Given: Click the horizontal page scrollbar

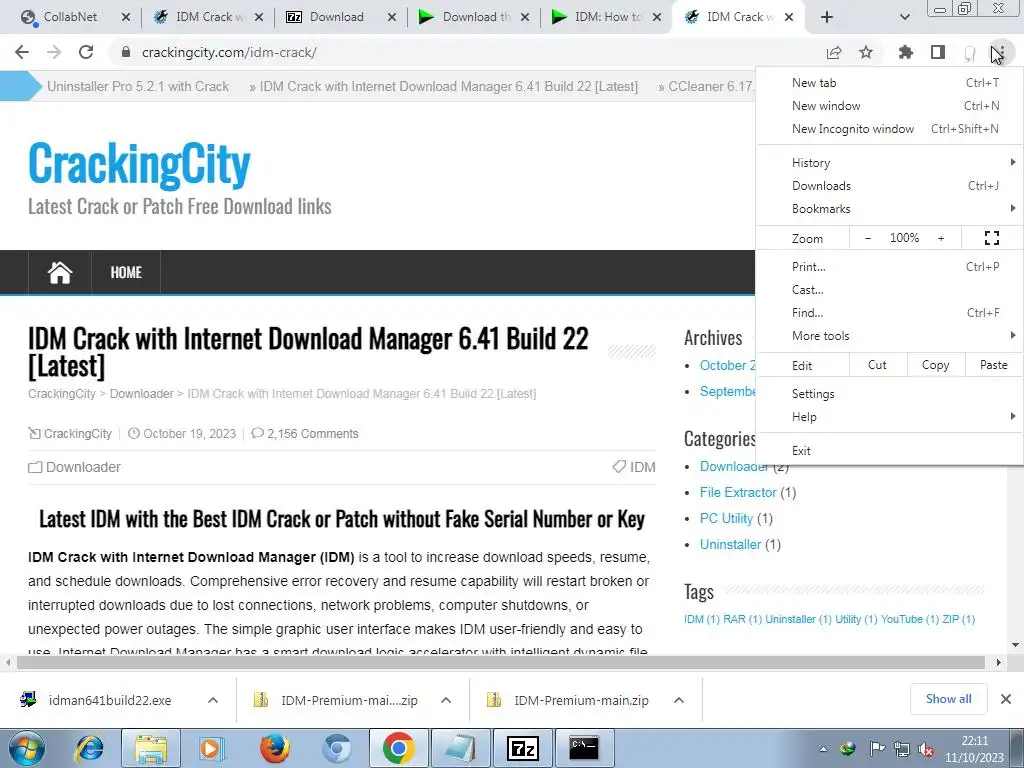Looking at the screenshot, I should [x=500, y=662].
